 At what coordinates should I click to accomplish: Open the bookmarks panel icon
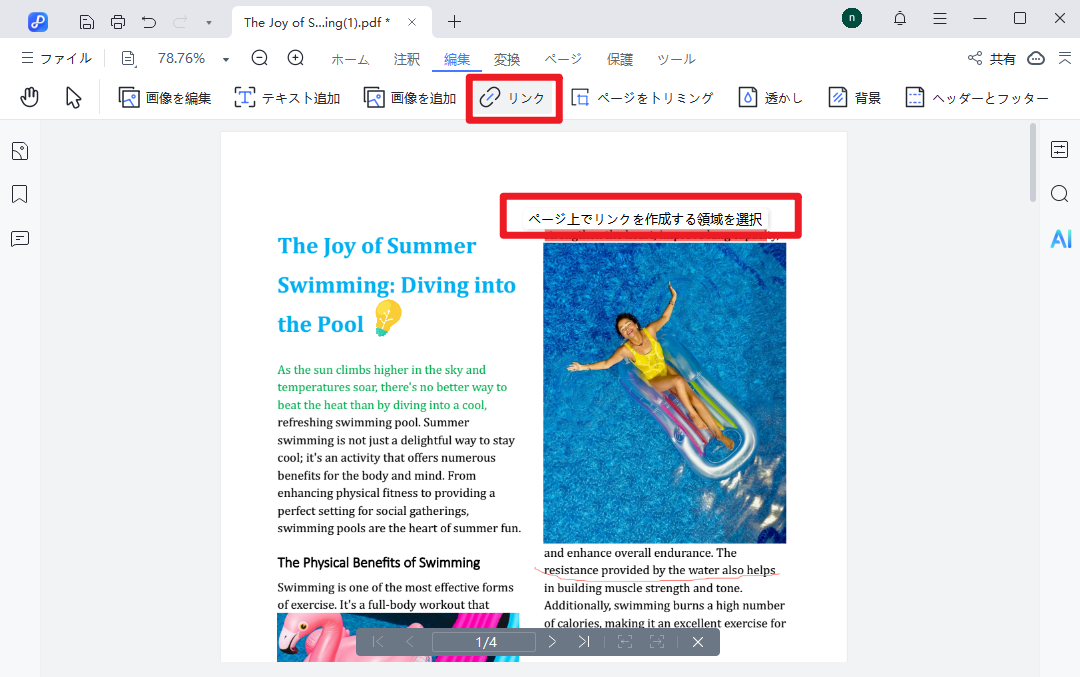coord(20,194)
